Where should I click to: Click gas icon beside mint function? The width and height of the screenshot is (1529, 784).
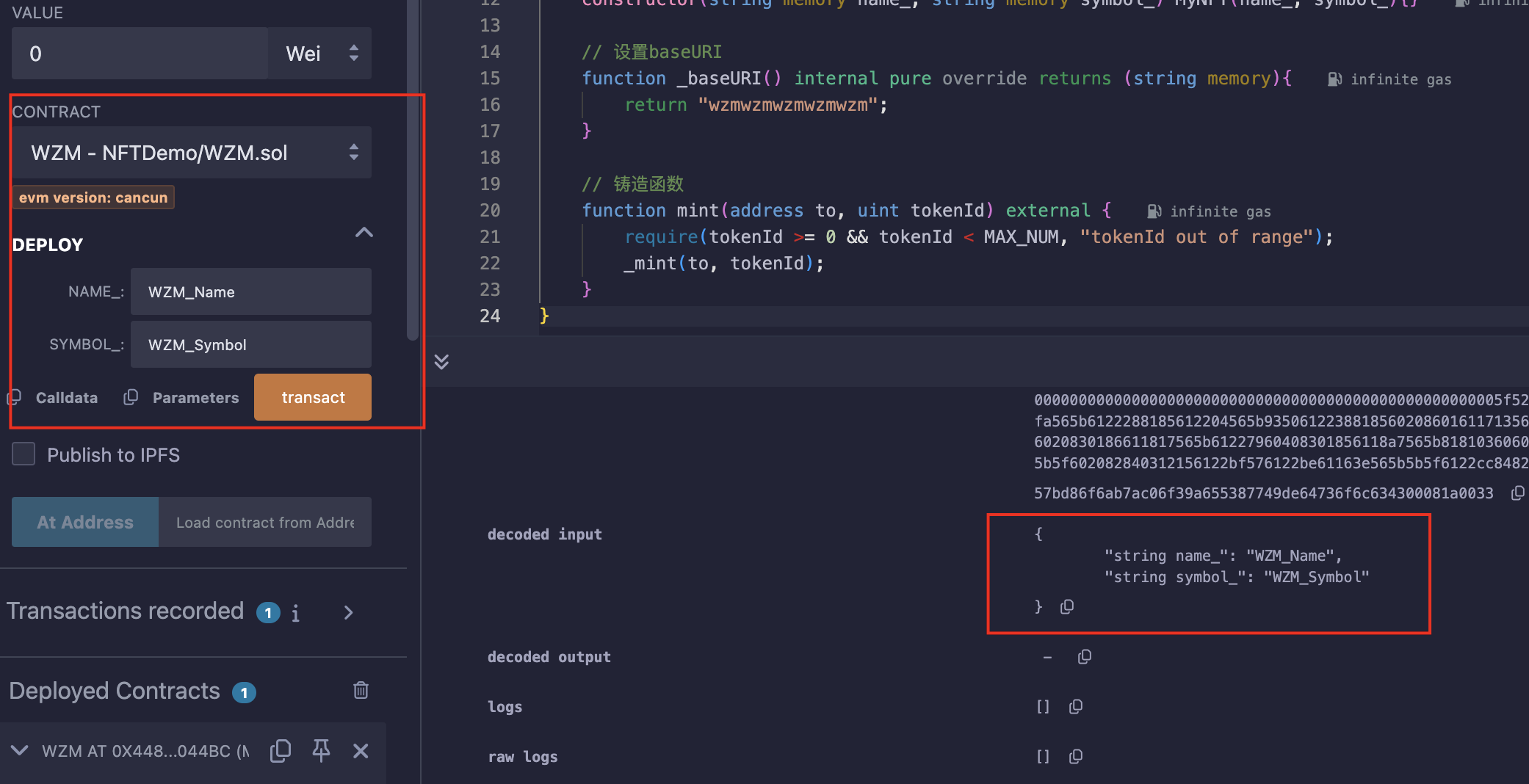click(1154, 211)
